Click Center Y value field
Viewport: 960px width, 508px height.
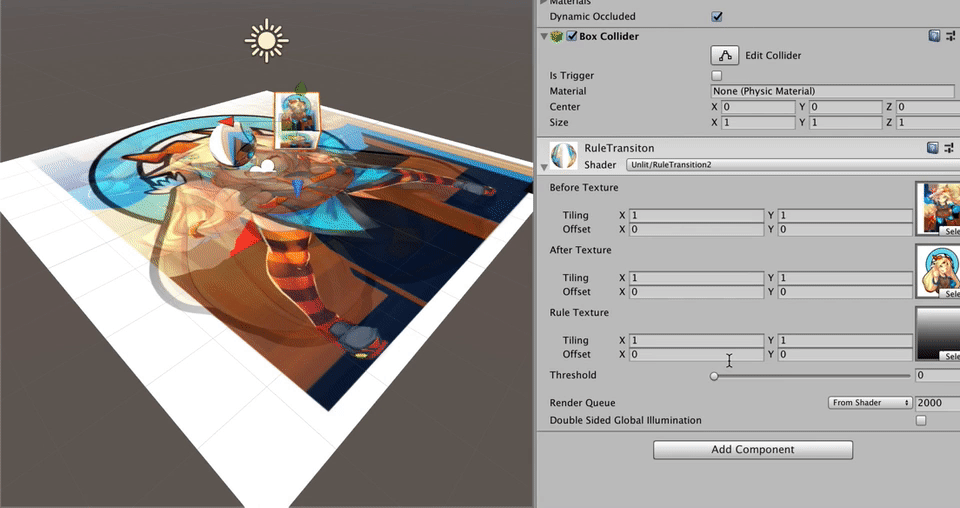pyautogui.click(x=846, y=106)
